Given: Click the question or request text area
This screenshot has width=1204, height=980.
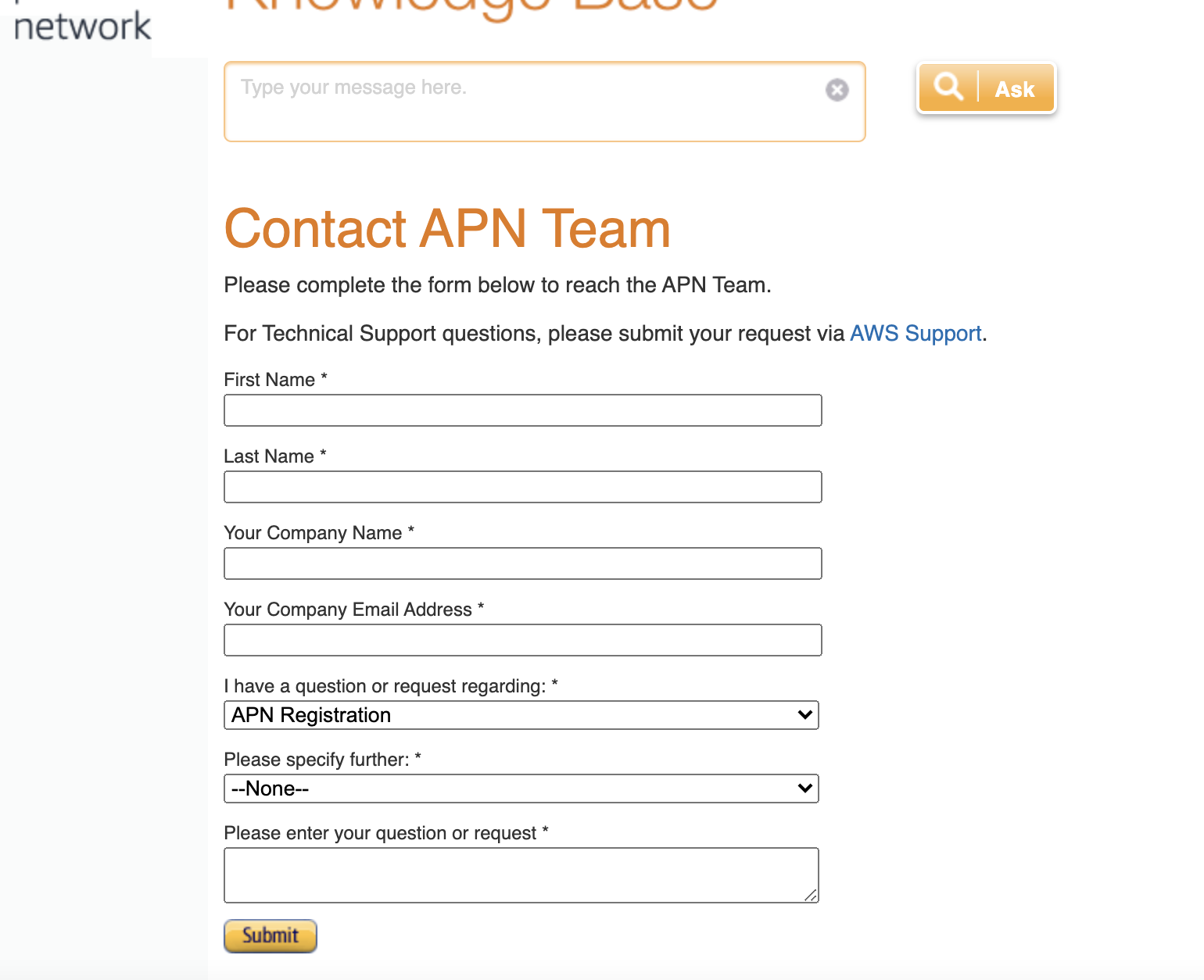Looking at the screenshot, I should (521, 875).
